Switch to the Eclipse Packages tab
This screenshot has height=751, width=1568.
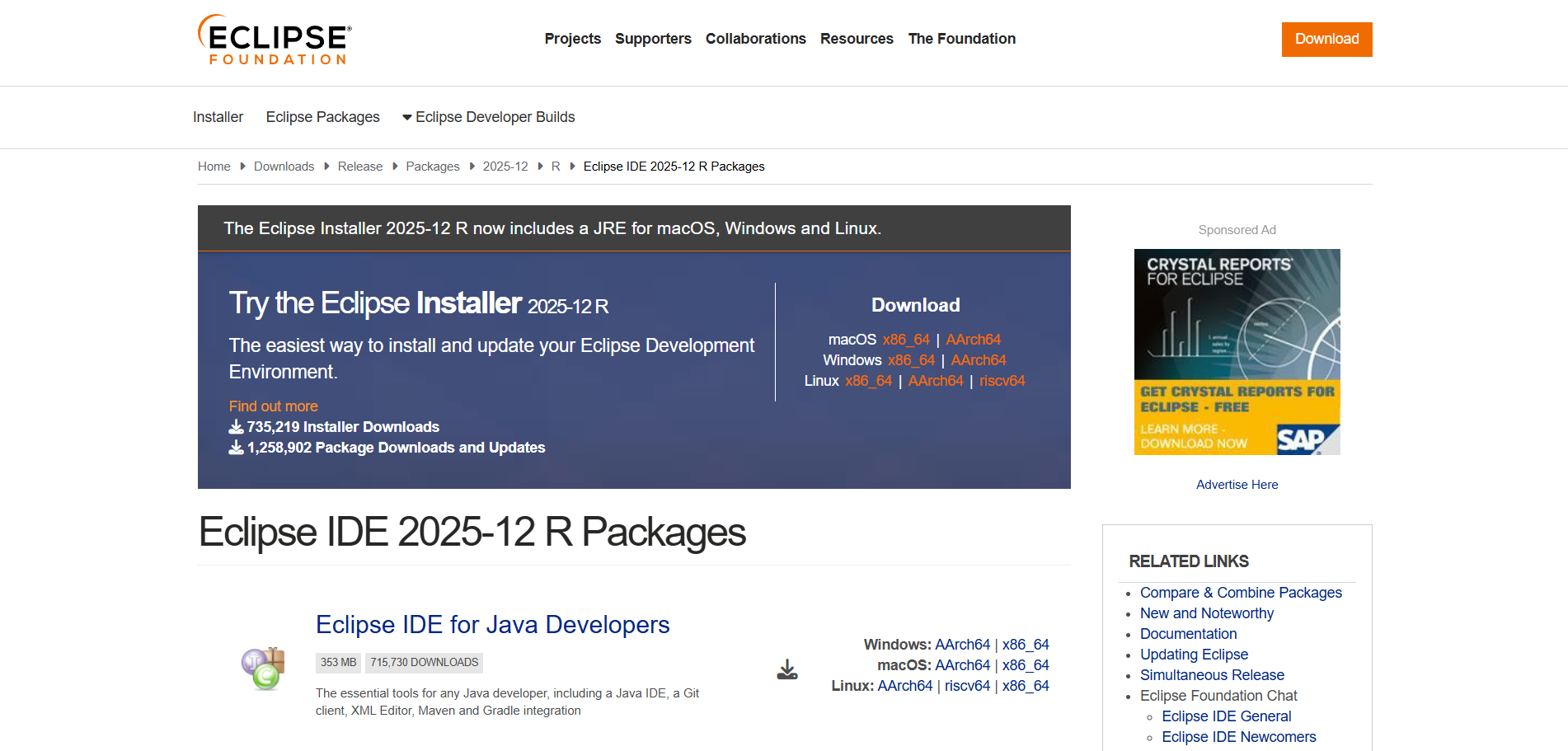point(322,117)
